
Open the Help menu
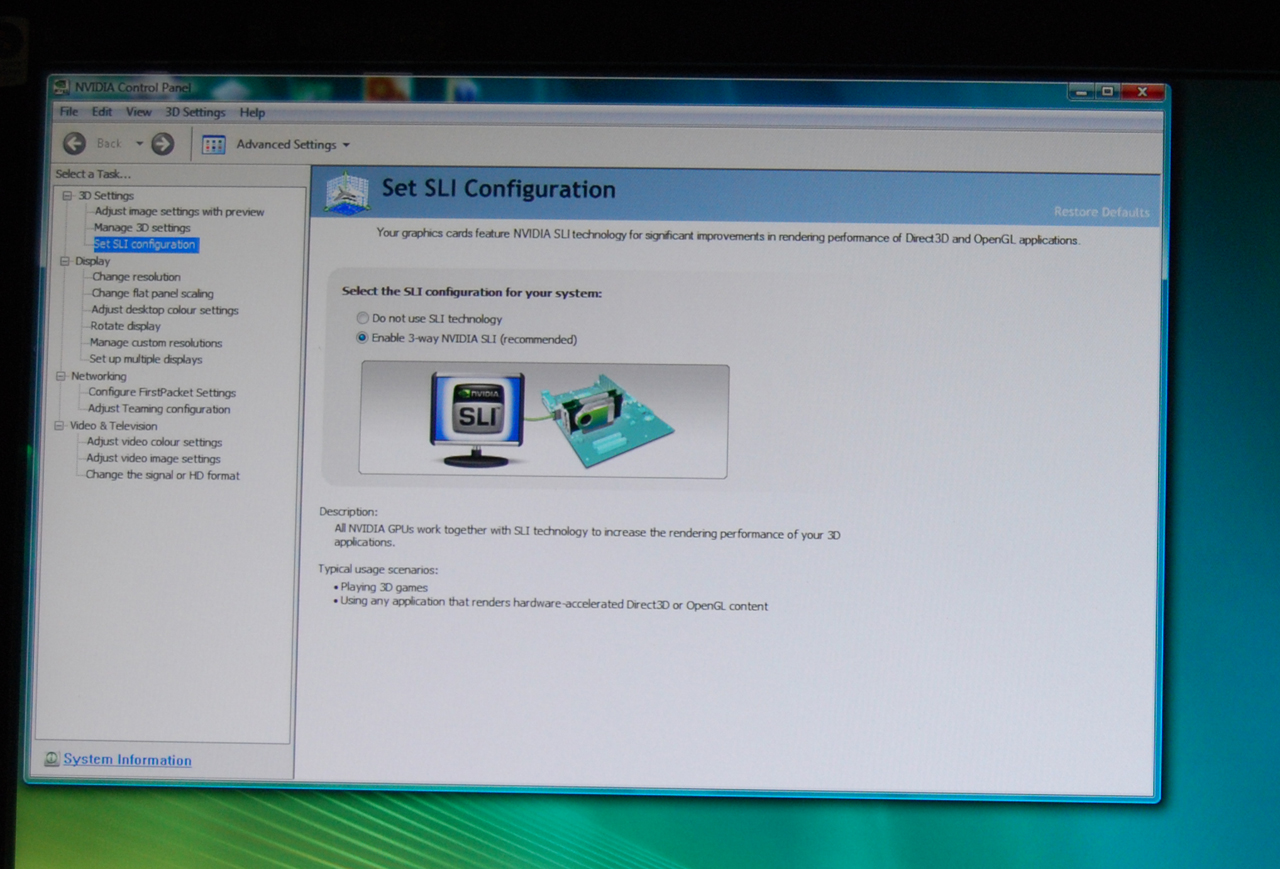pos(252,113)
